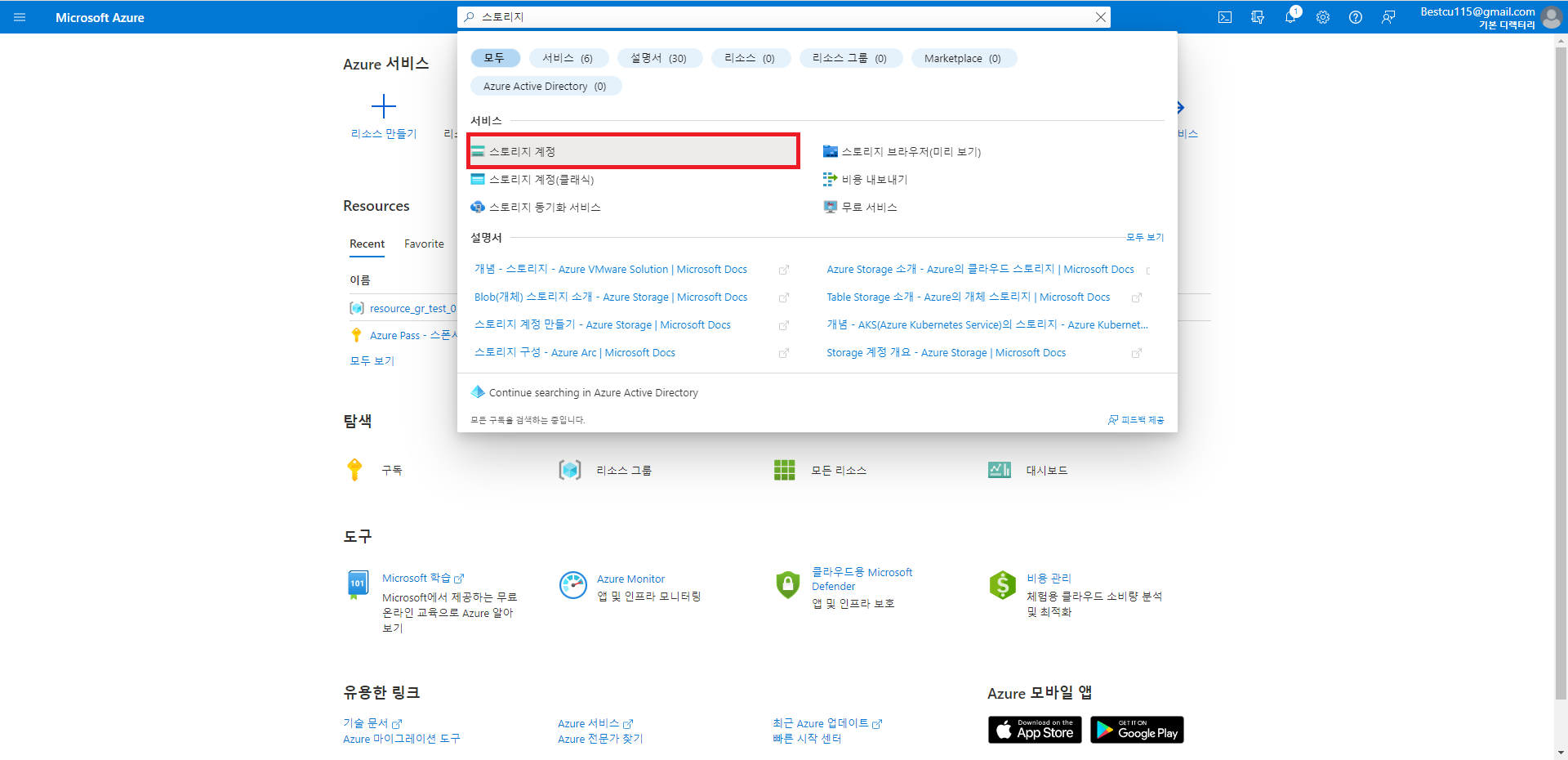Open 스토리지 계정 만들기 doc link
This screenshot has height=760, width=1568.
(603, 324)
